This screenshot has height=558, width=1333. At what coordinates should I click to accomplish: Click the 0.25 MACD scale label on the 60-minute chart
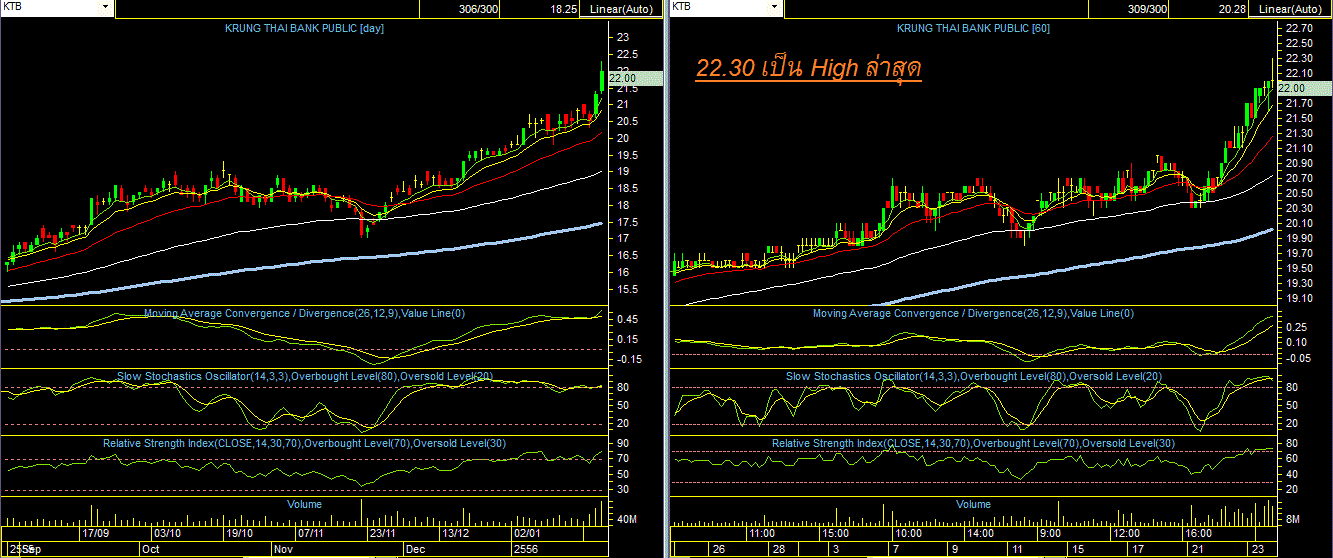click(x=1295, y=326)
